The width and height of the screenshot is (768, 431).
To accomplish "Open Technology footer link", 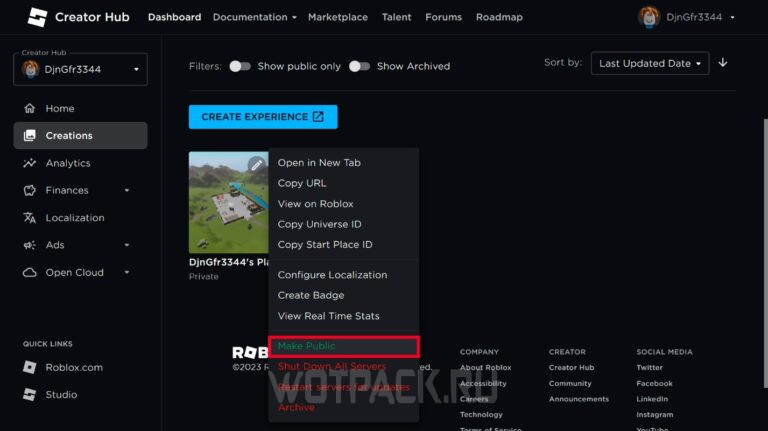I will click(x=481, y=414).
